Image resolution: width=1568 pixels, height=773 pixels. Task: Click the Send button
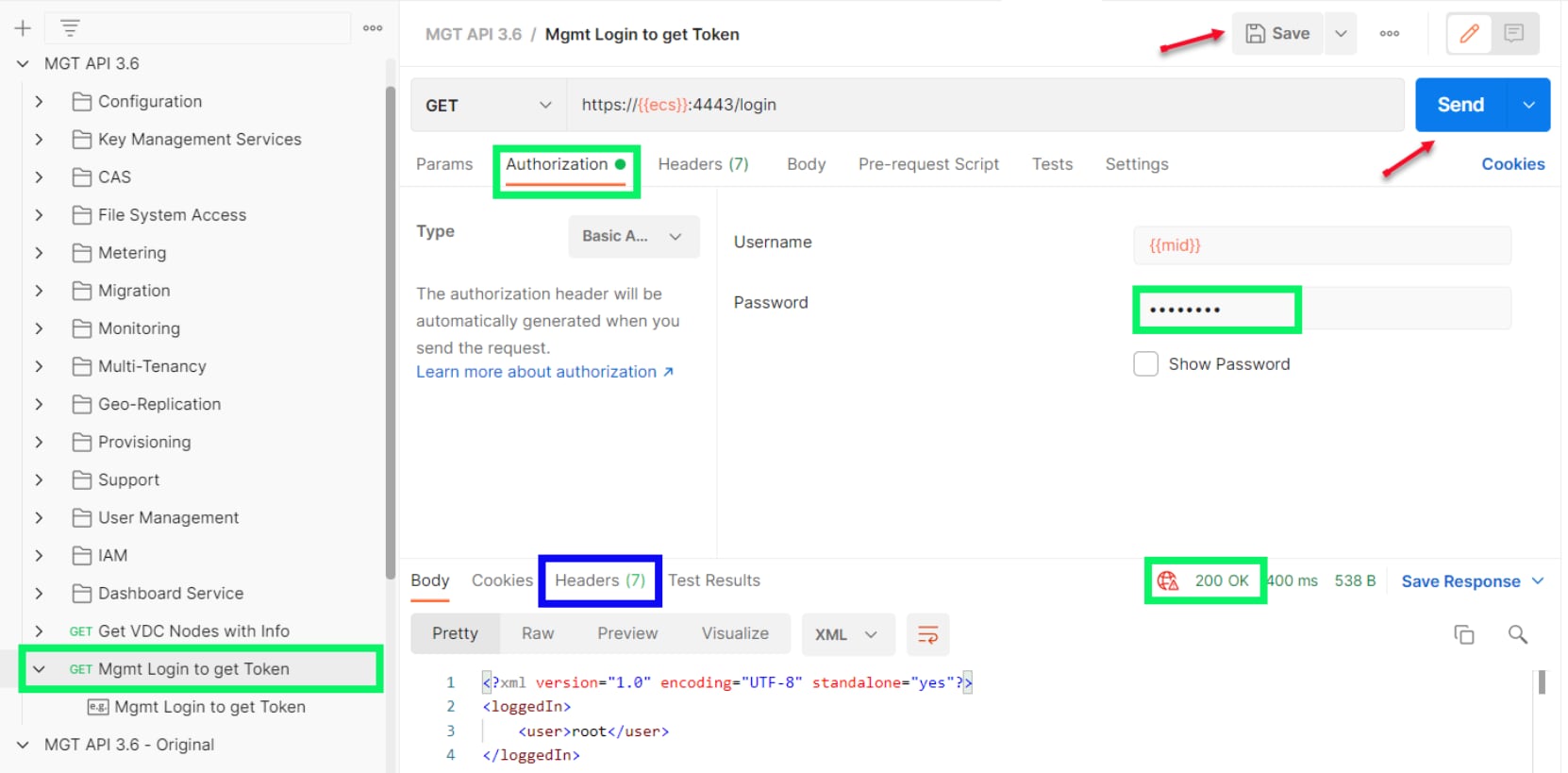pyautogui.click(x=1461, y=105)
